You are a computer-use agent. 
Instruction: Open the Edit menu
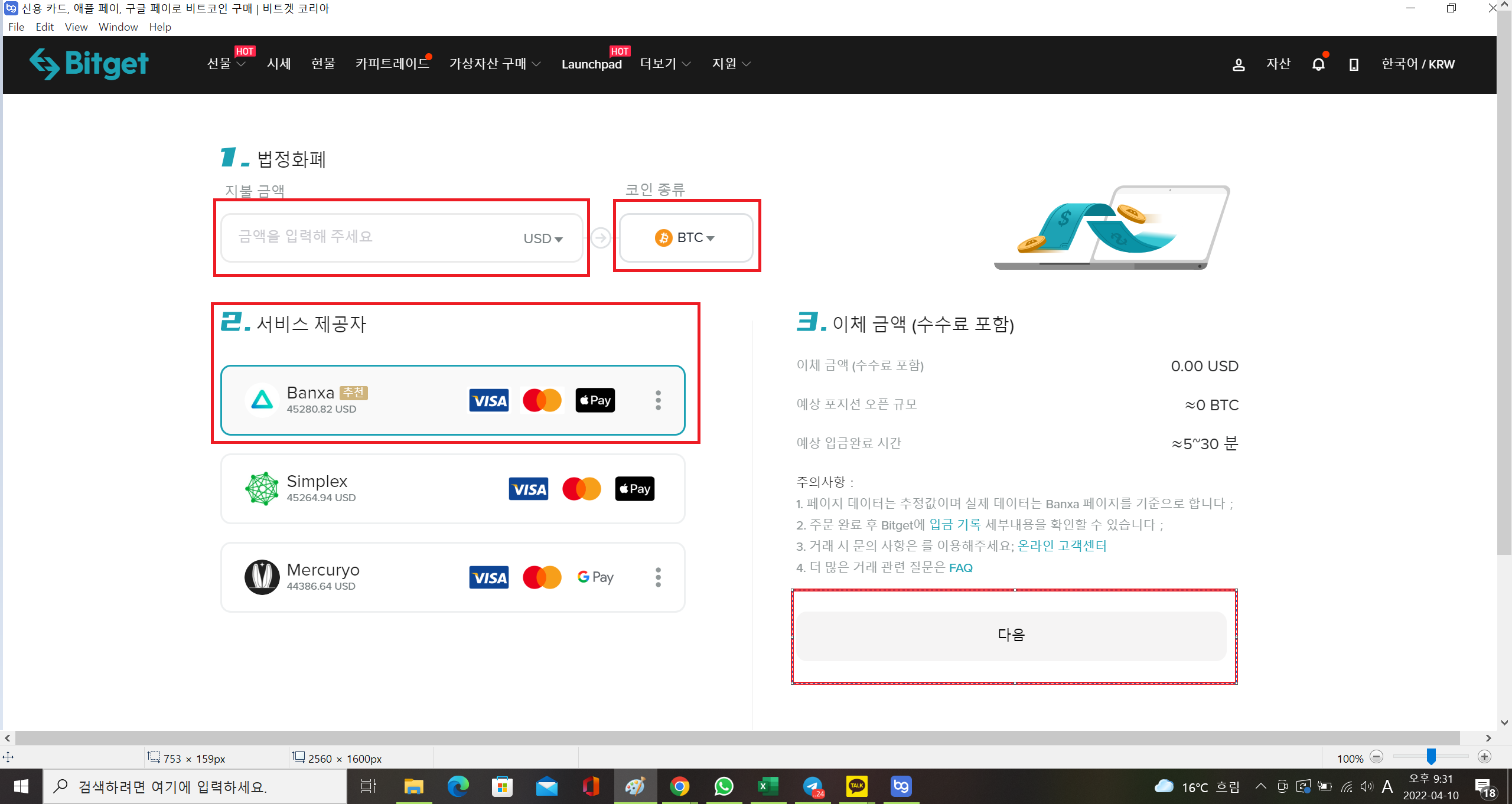click(x=44, y=27)
